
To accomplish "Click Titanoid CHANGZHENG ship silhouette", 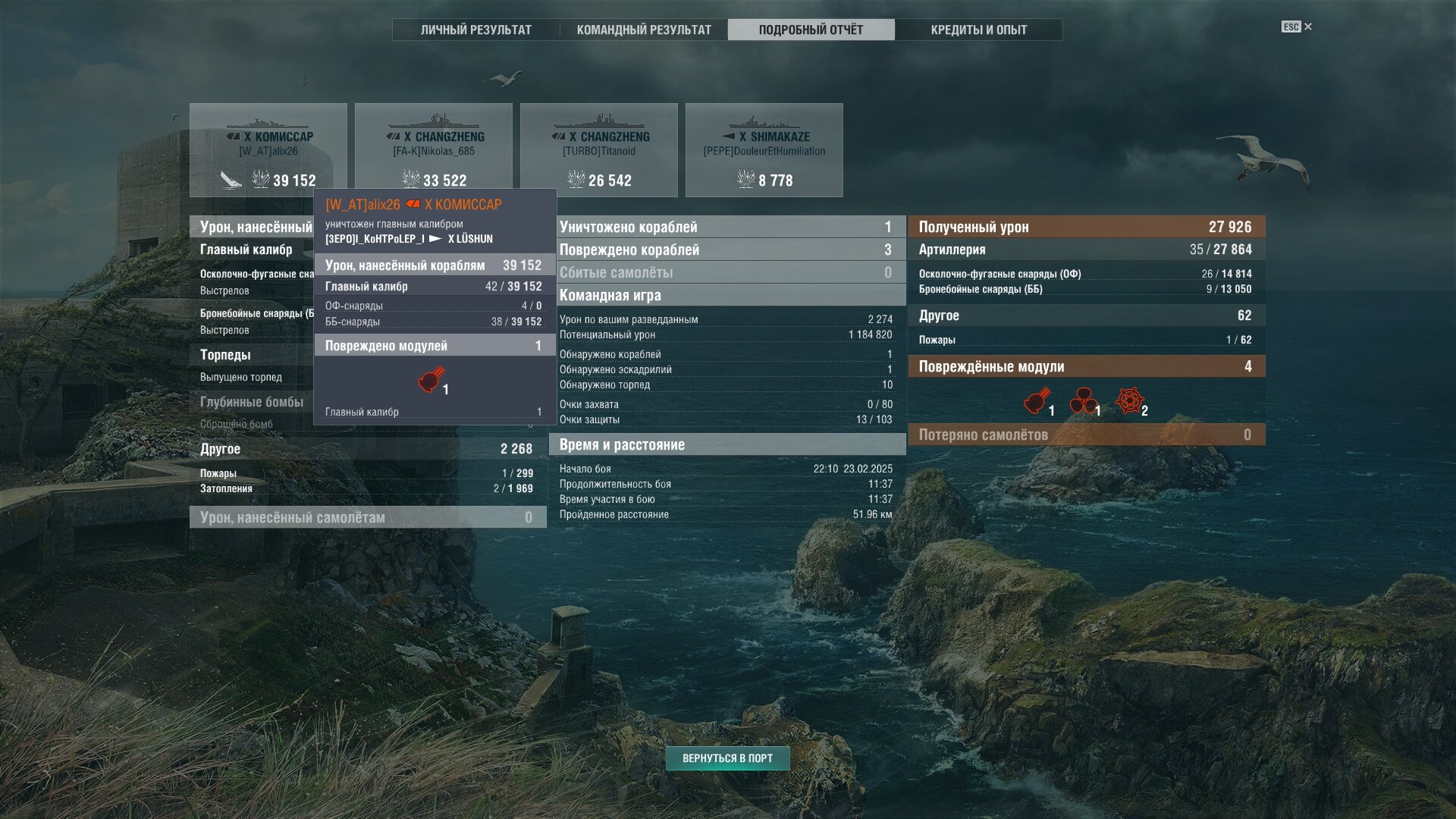I will 599,121.
